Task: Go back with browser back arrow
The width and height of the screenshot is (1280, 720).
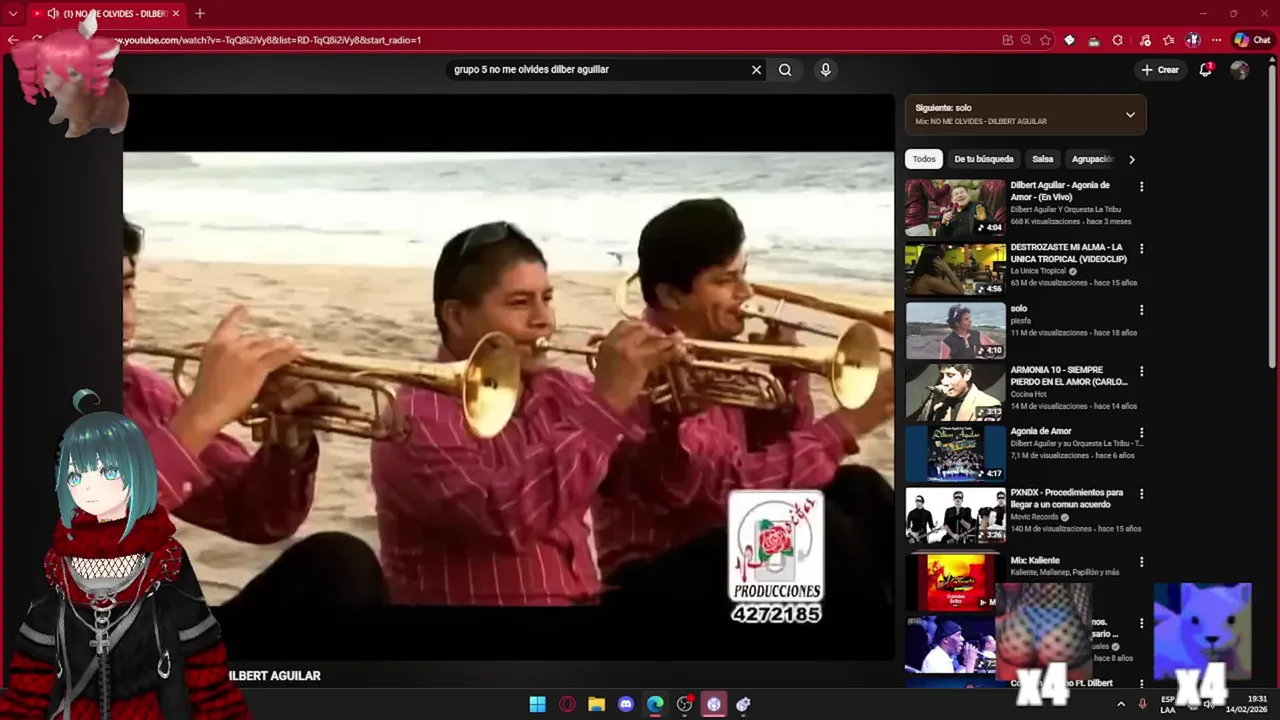Action: [13, 41]
